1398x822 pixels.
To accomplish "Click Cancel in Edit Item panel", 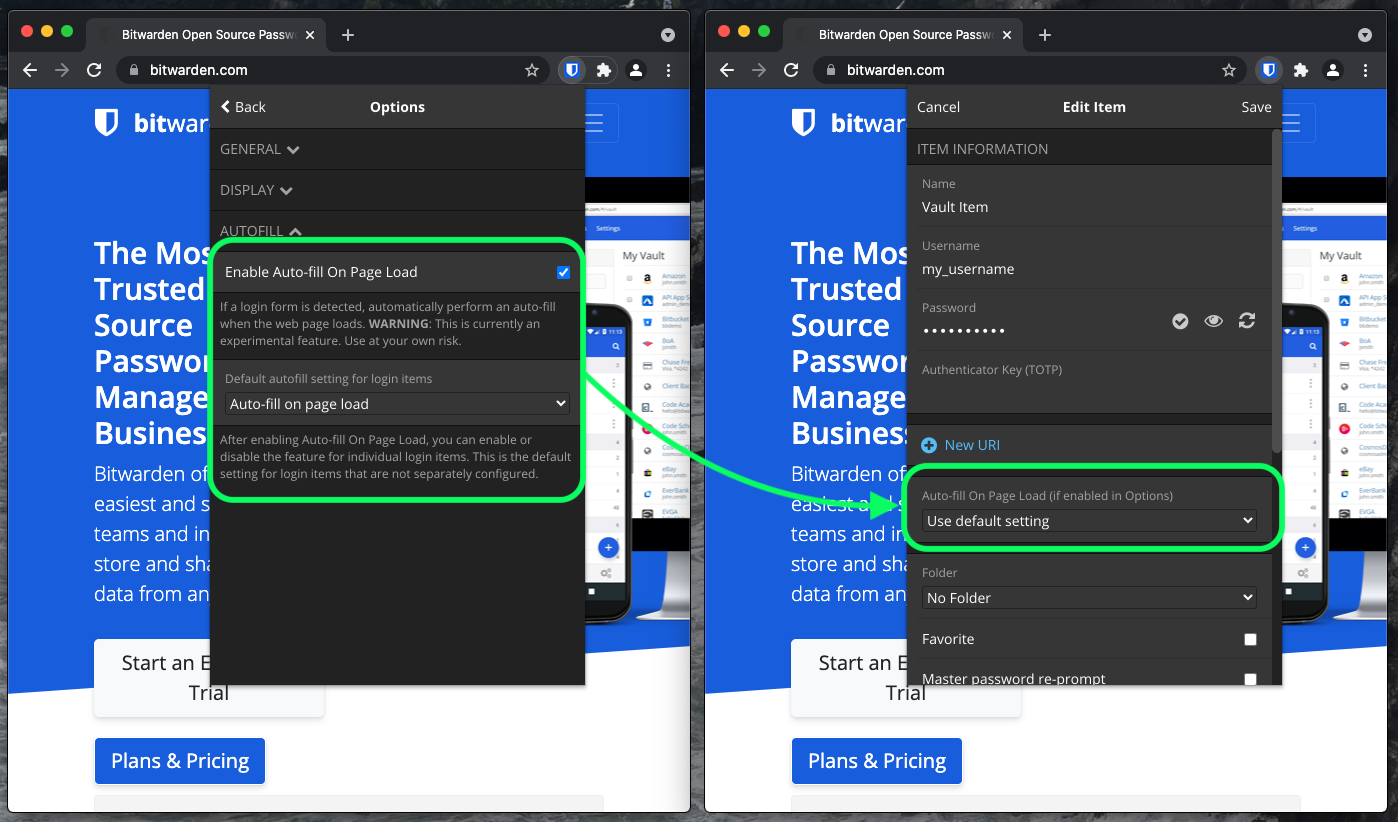I will pos(938,107).
